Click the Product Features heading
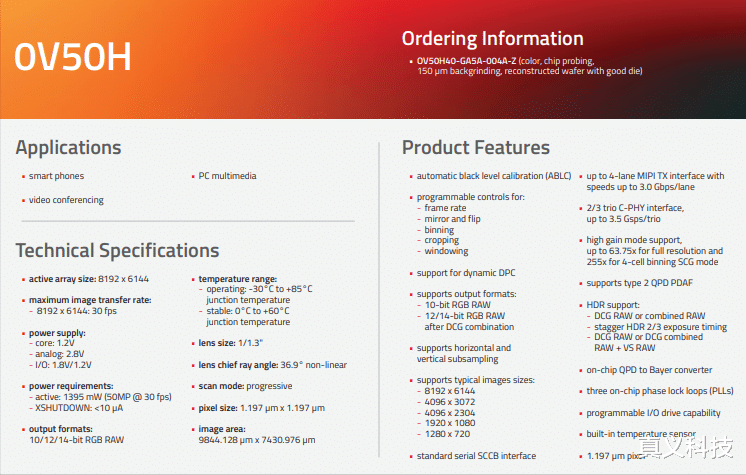The width and height of the screenshot is (746, 475). 476,148
